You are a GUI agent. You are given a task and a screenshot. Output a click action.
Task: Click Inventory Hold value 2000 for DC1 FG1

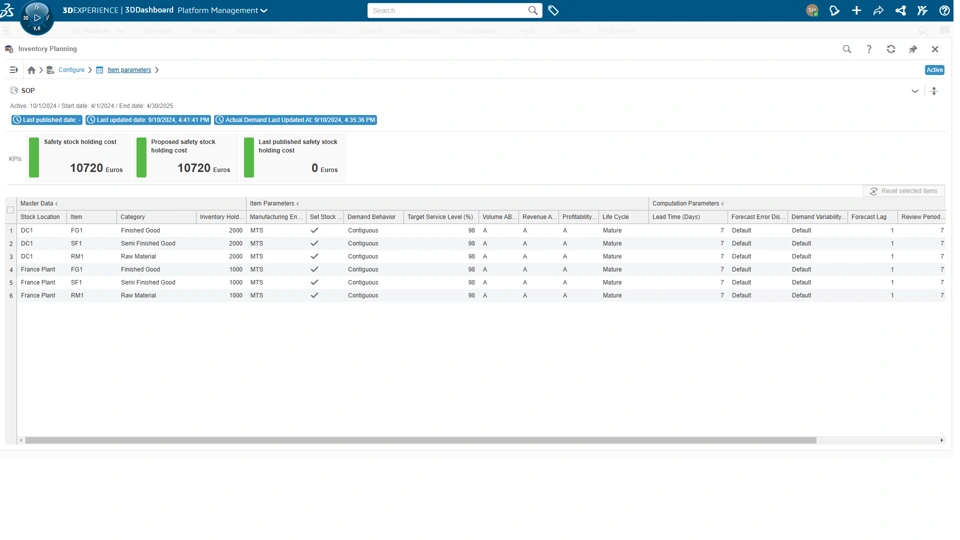coord(236,231)
